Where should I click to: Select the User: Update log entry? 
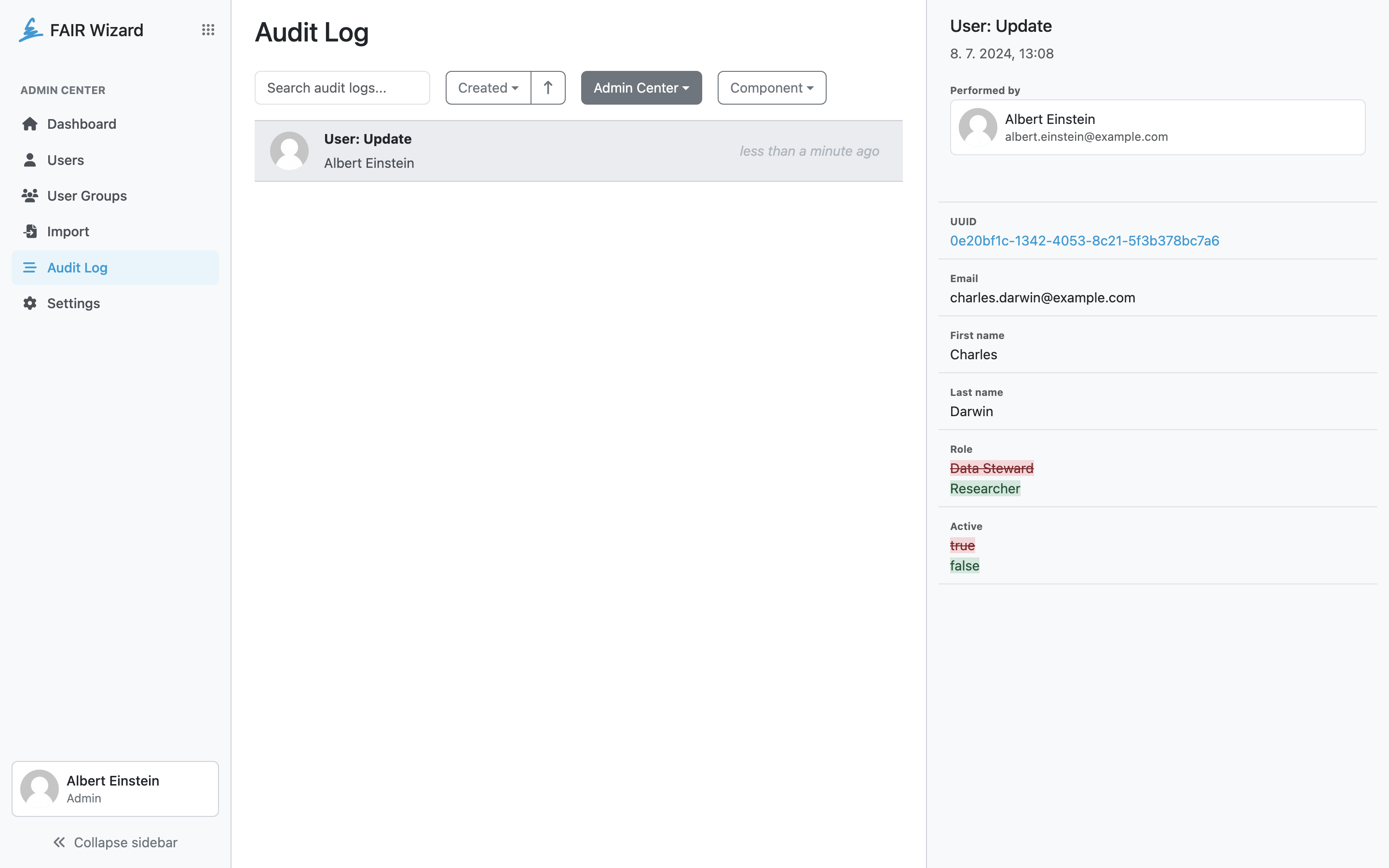coord(579,151)
